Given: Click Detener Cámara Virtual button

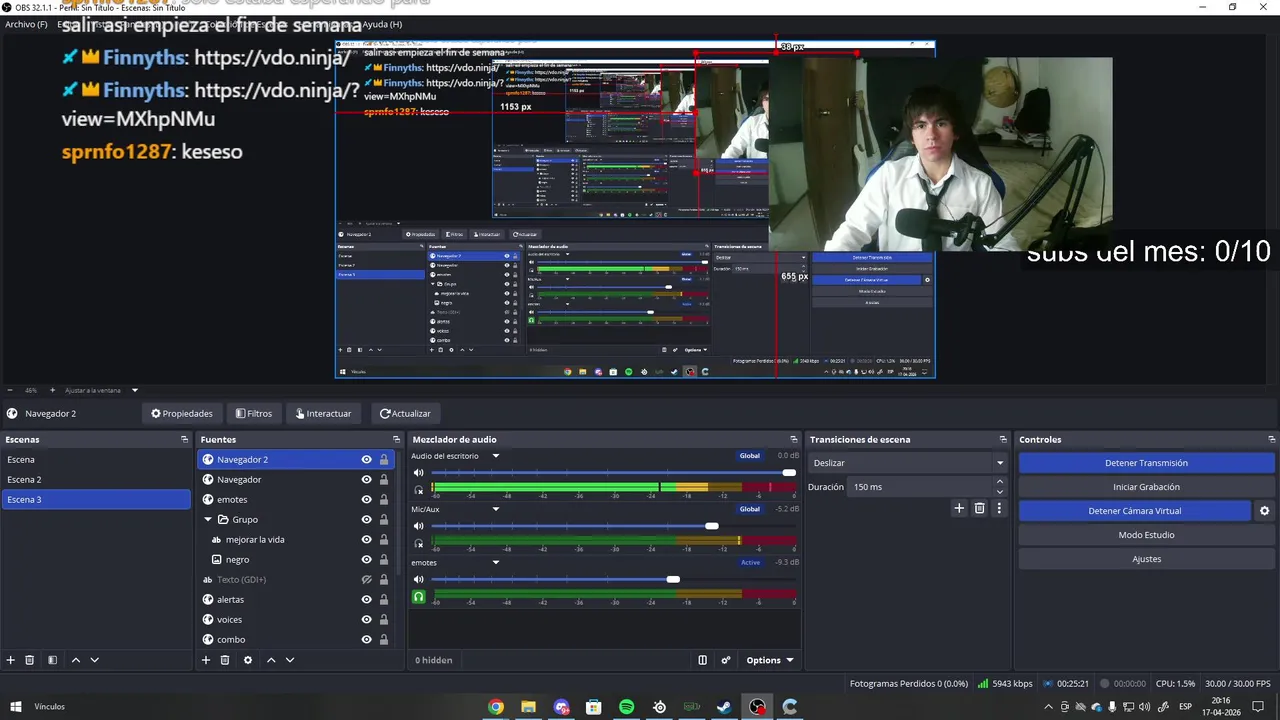Looking at the screenshot, I should click(x=1134, y=511).
